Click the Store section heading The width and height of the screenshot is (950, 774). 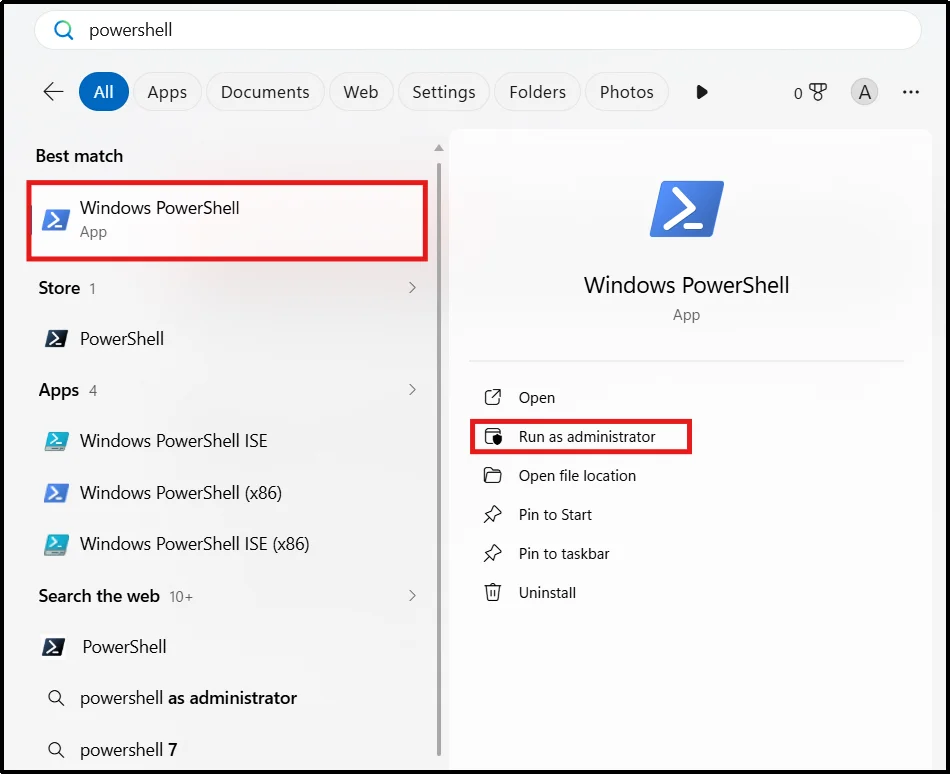coord(59,288)
